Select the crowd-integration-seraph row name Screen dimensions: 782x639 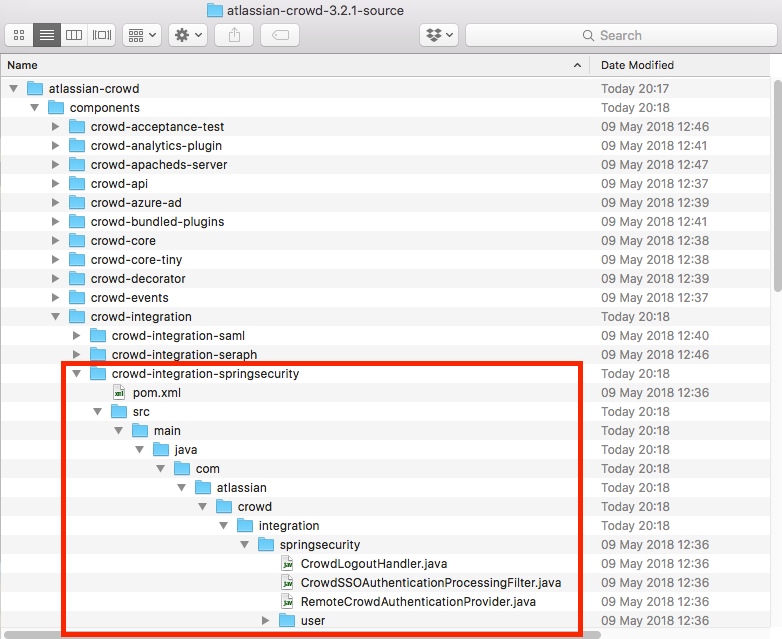tap(185, 355)
